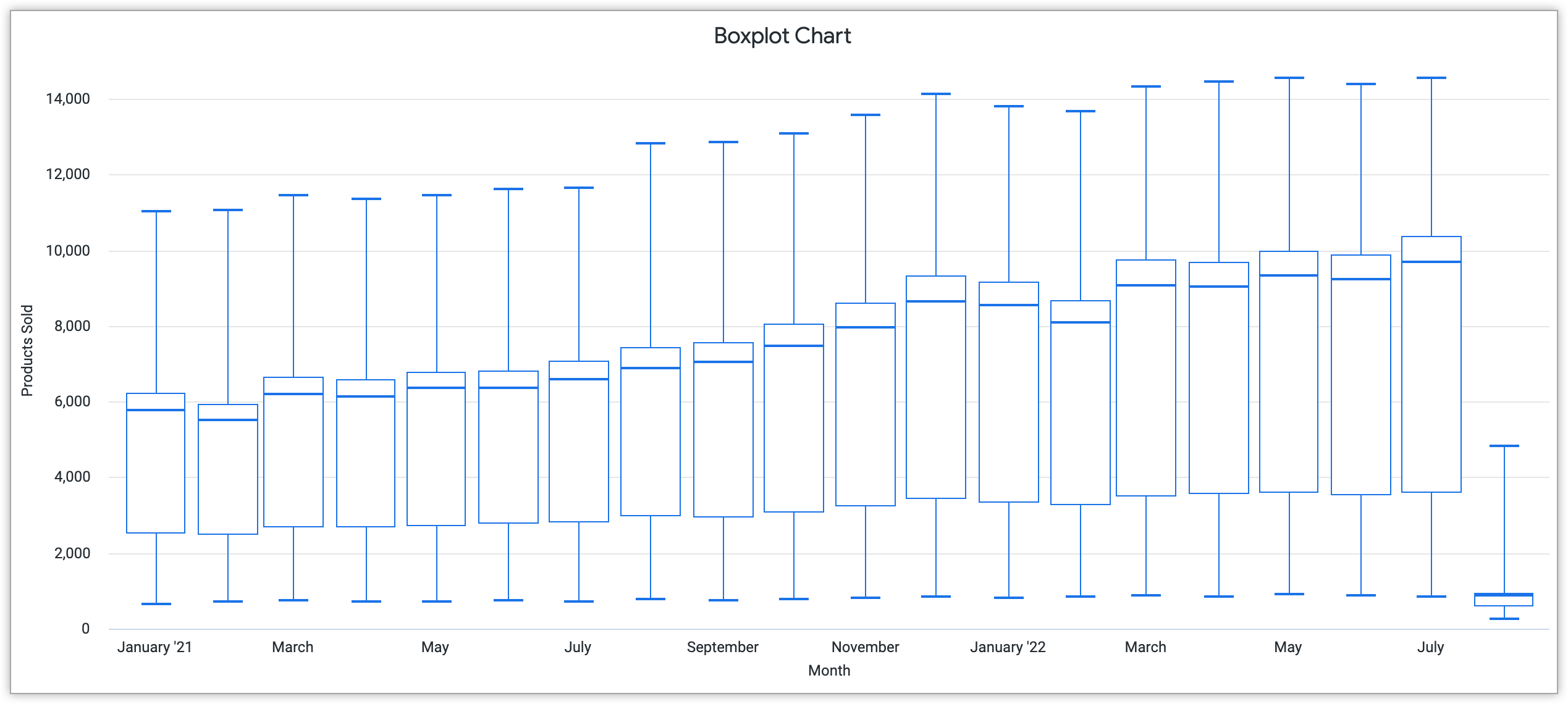Image resolution: width=1568 pixels, height=704 pixels.
Task: Click the top whisker cap of the rightmost boxplot
Action: [1504, 446]
